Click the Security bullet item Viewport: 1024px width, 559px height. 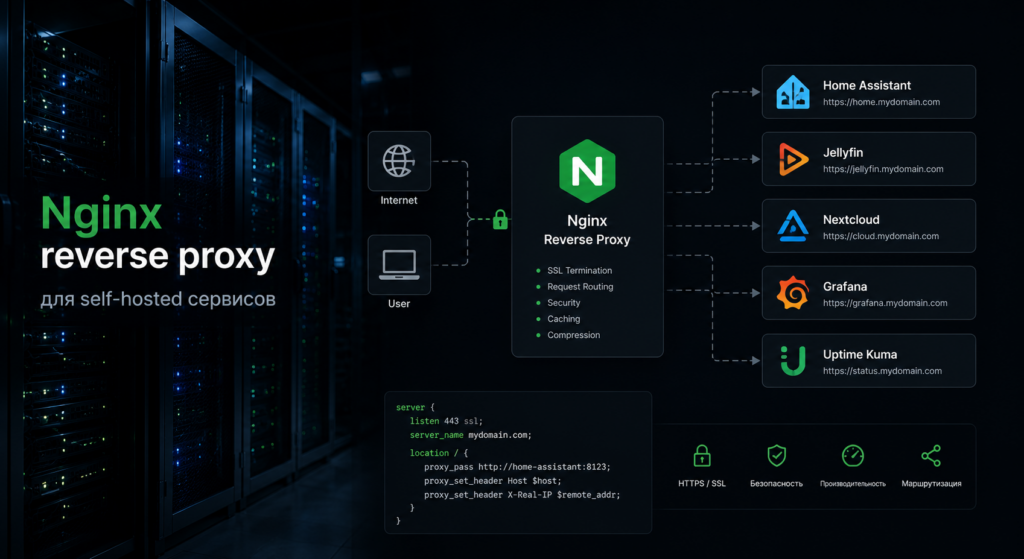(558, 303)
